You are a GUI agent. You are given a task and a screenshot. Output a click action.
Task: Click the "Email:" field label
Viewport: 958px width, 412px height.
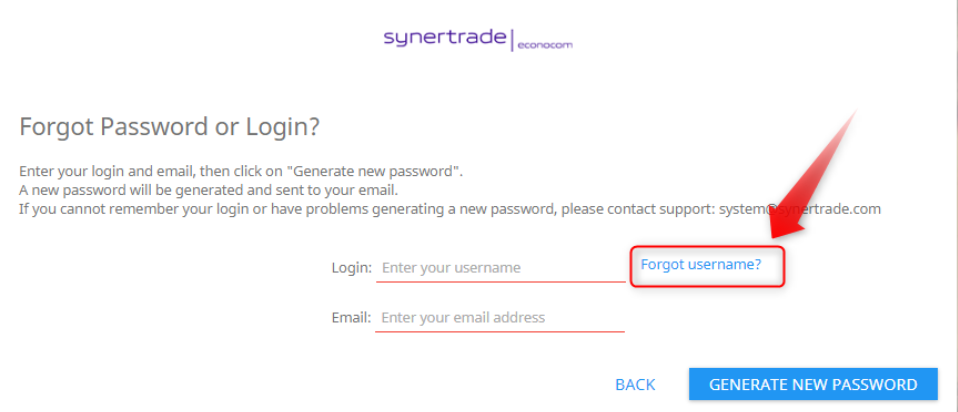click(x=351, y=318)
